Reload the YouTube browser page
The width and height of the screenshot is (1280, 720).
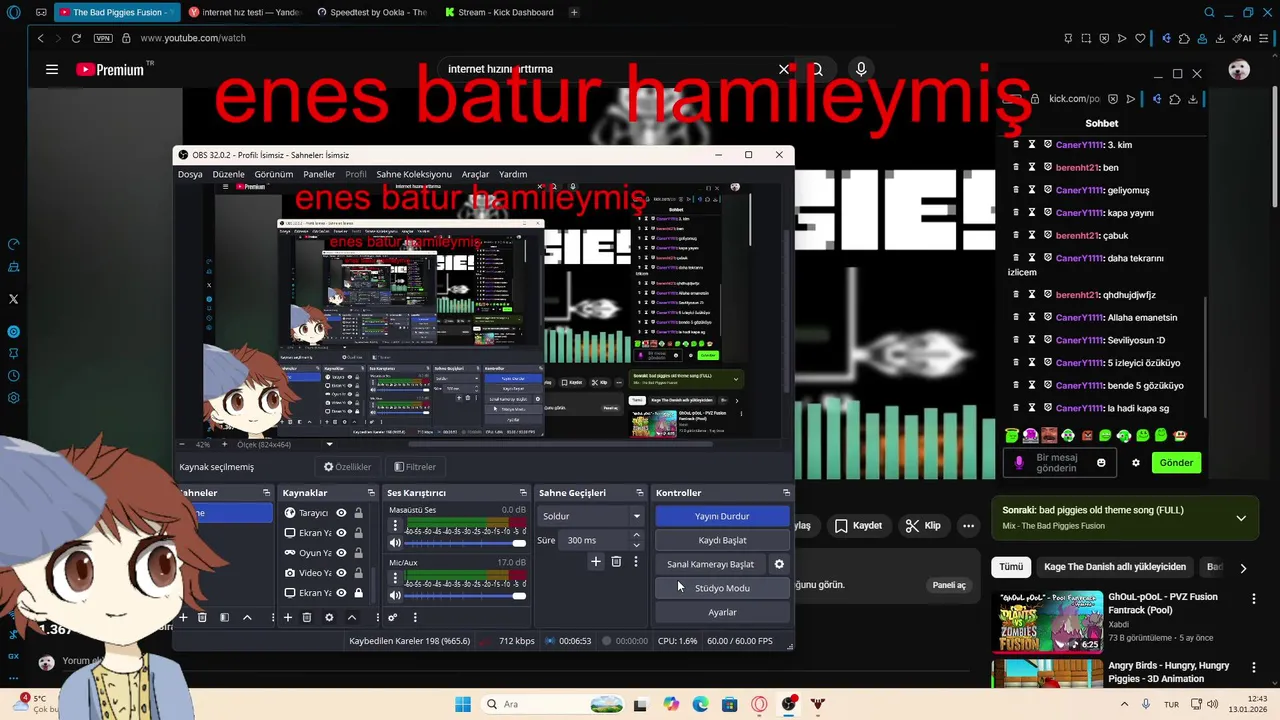[76, 38]
